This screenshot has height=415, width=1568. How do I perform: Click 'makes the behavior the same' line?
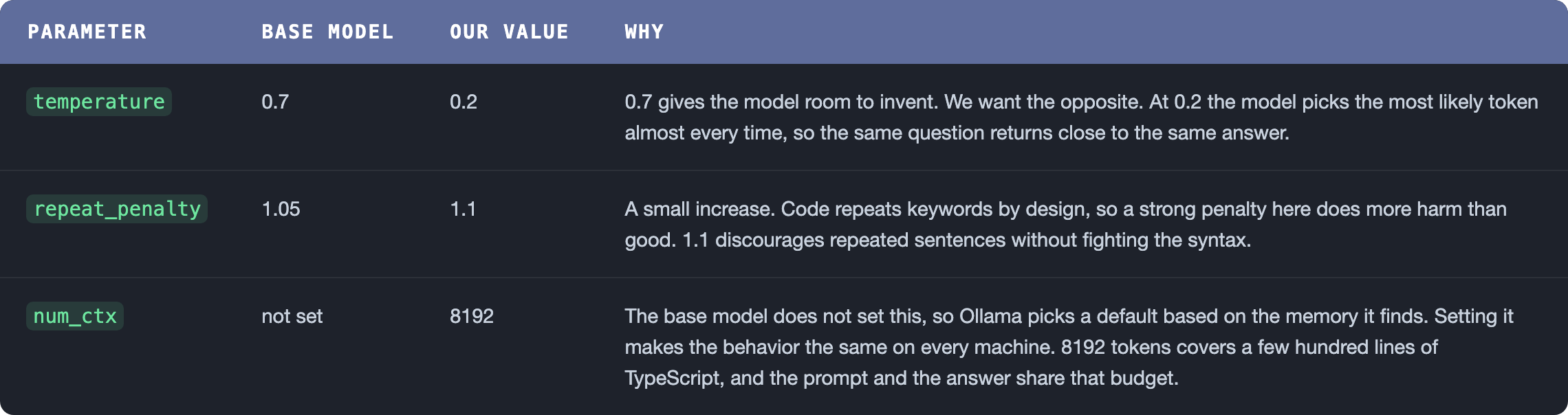tap(1031, 347)
